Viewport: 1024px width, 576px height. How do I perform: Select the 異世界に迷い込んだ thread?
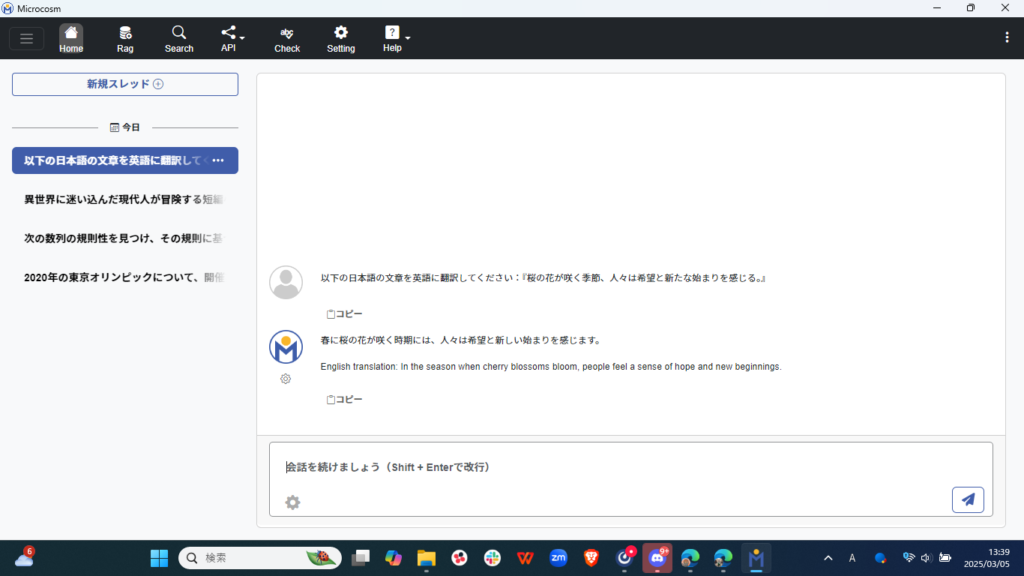pyautogui.click(x=124, y=199)
